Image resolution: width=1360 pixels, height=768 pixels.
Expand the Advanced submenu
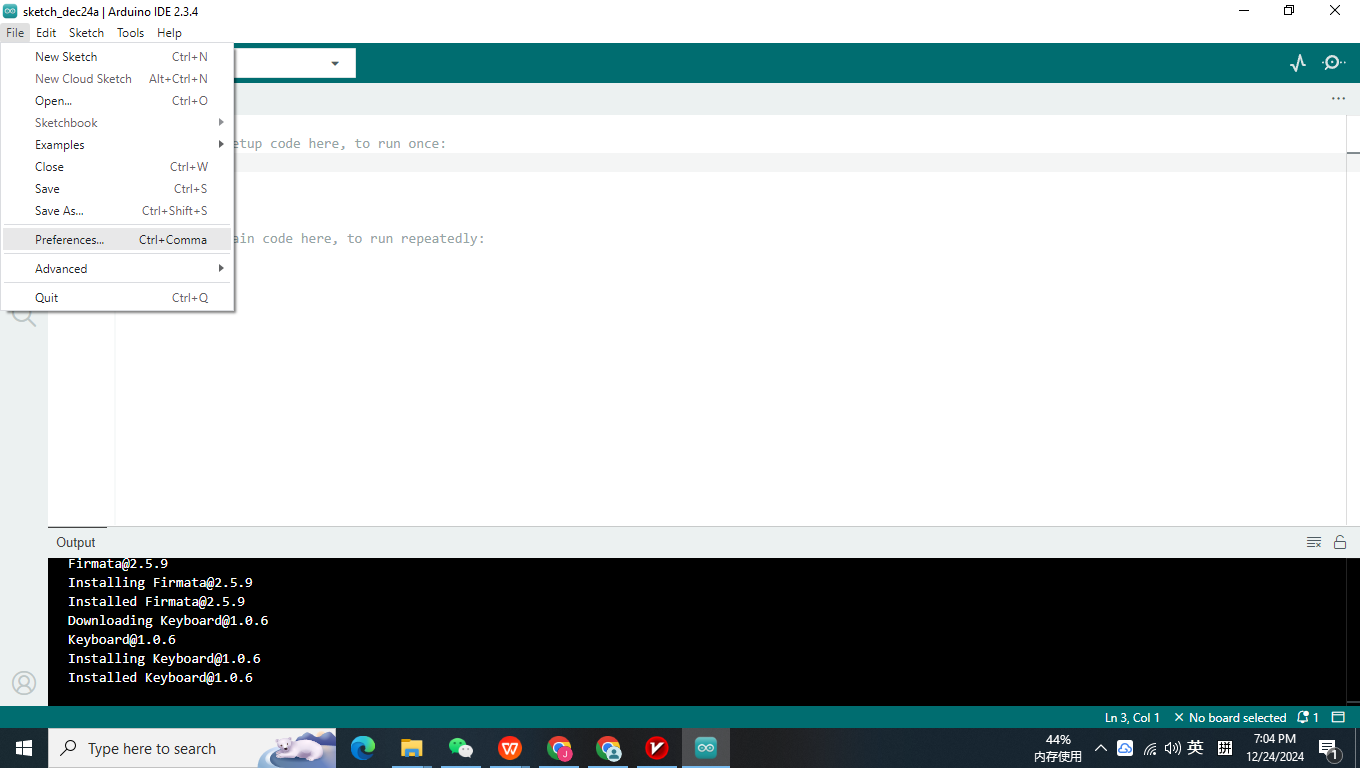118,269
